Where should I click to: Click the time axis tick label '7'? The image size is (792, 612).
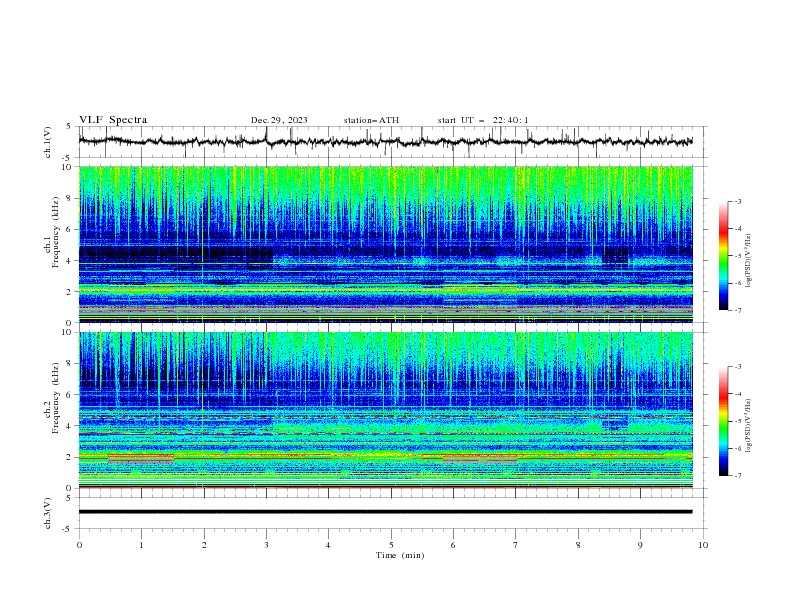click(x=516, y=545)
